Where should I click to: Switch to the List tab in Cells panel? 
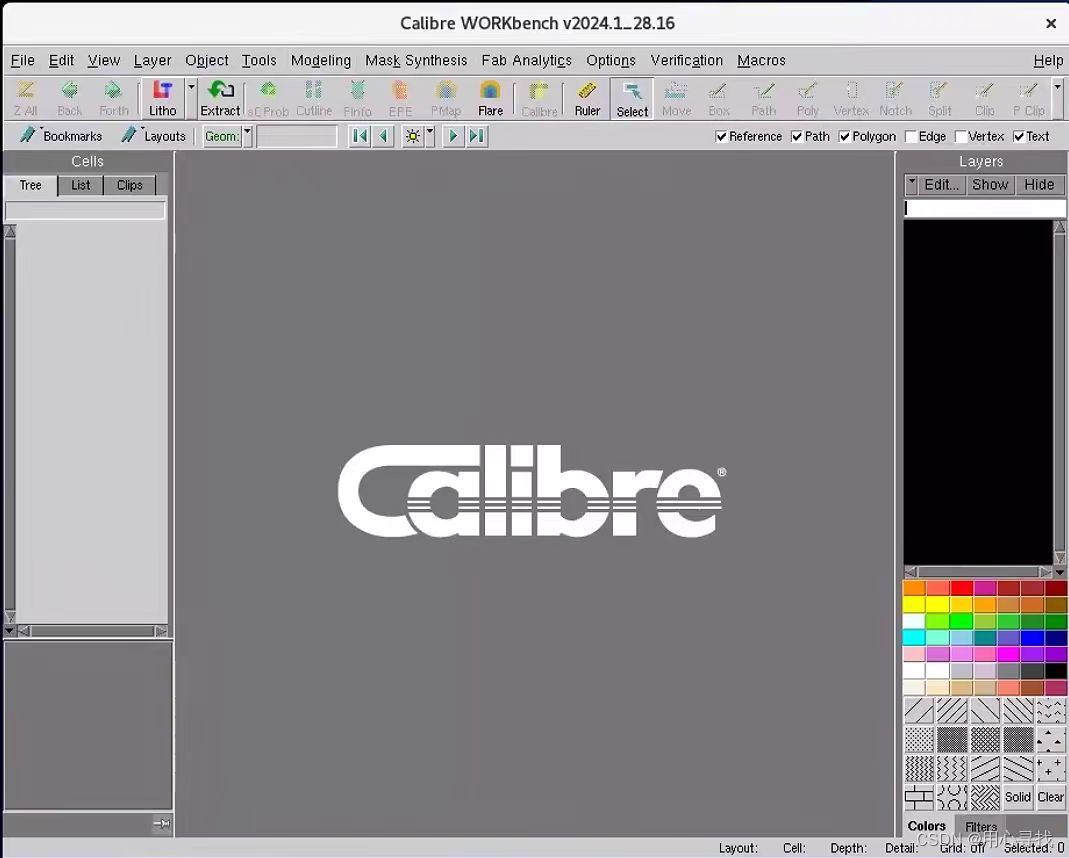[80, 185]
